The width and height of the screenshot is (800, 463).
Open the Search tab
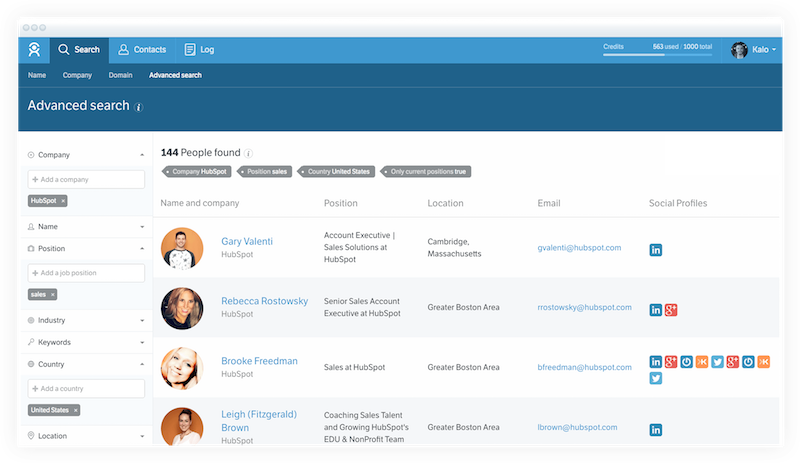(79, 50)
